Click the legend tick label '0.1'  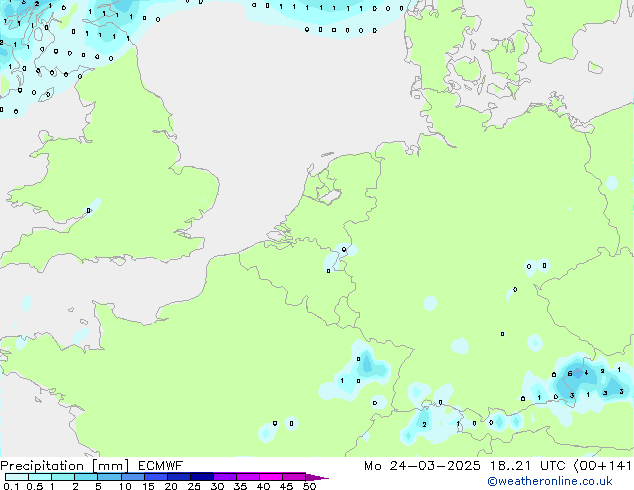click(11, 486)
